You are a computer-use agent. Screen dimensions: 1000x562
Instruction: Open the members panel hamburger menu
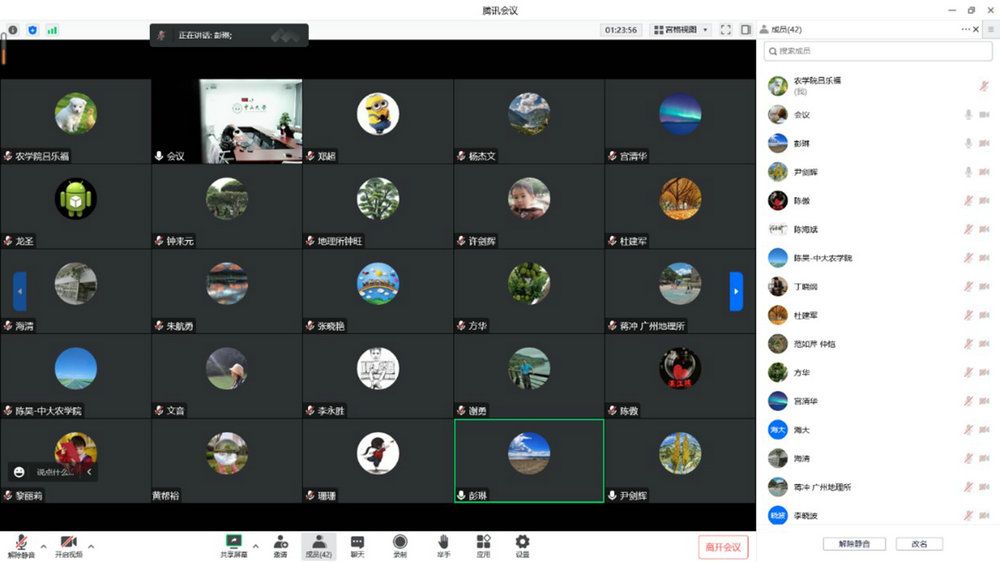[991, 30]
